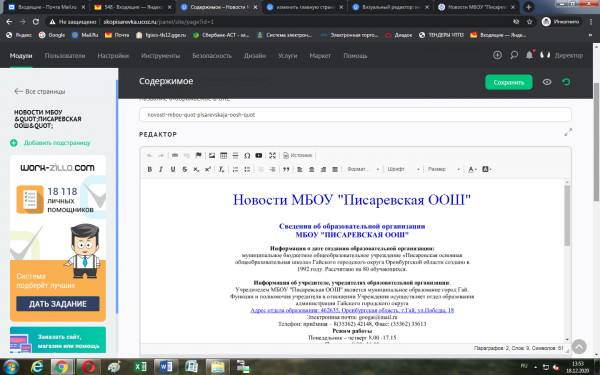Embed a YouTube video in the editor
Screen dimensions: 600x375
(x=259, y=155)
